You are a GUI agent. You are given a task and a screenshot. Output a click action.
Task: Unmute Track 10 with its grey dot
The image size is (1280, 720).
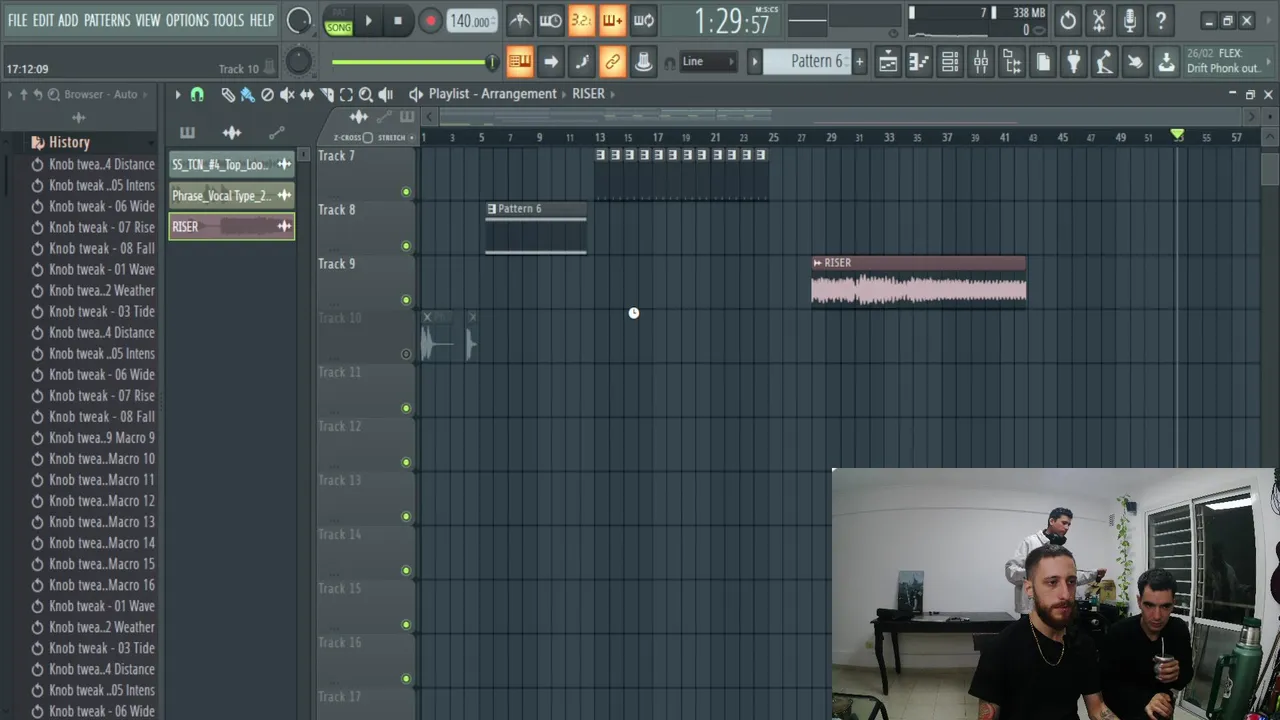coord(406,354)
